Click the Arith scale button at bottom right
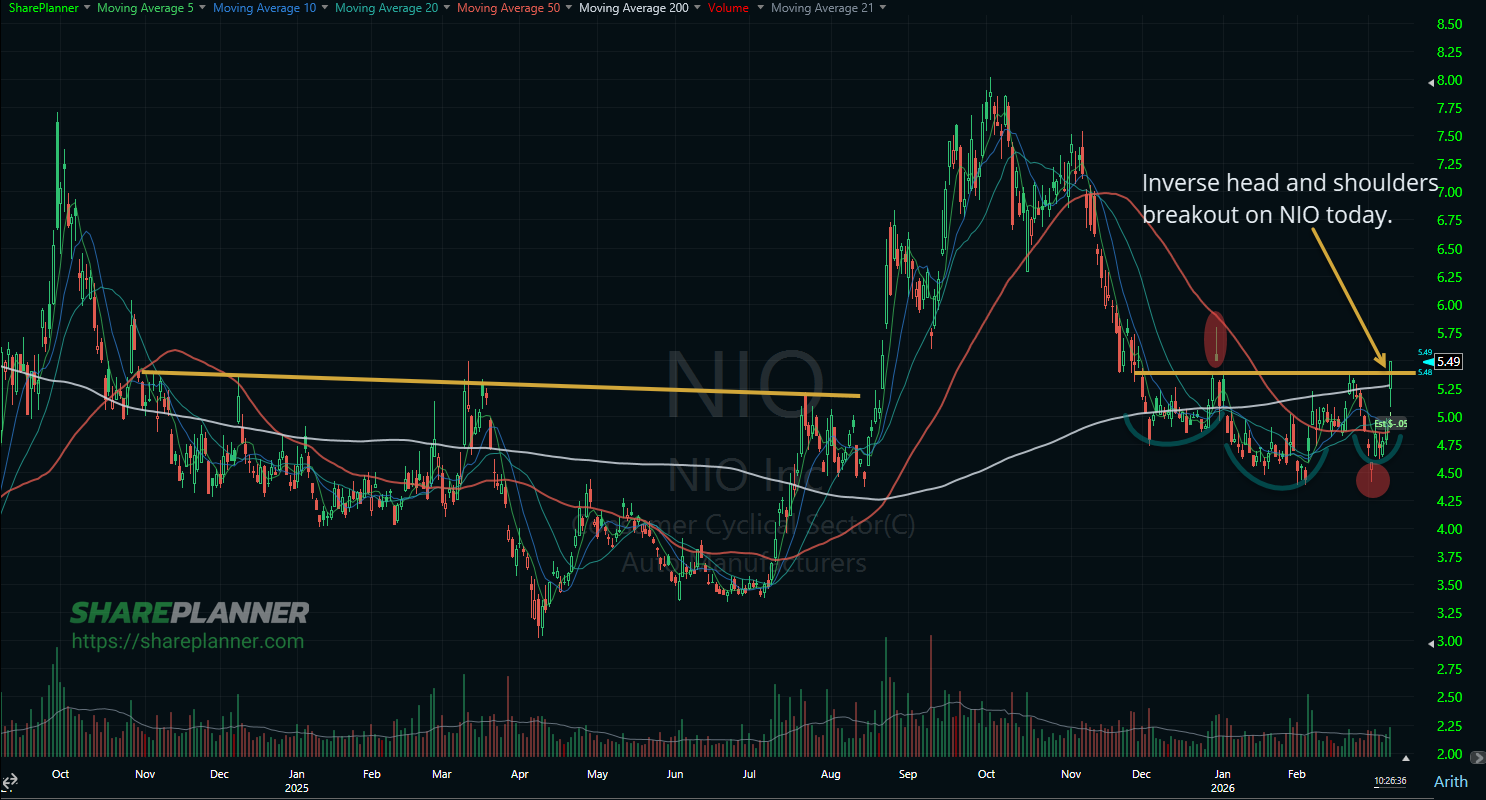 (1449, 781)
